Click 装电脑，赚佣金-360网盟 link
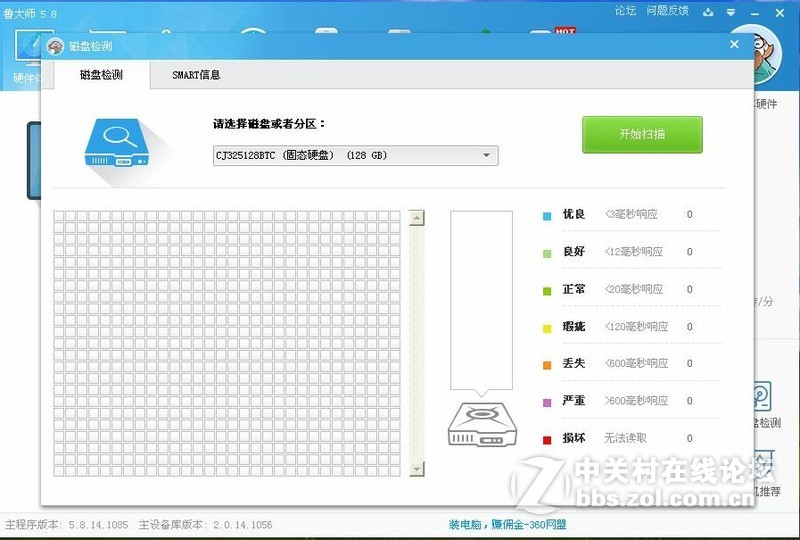The image size is (800, 540). [508, 524]
